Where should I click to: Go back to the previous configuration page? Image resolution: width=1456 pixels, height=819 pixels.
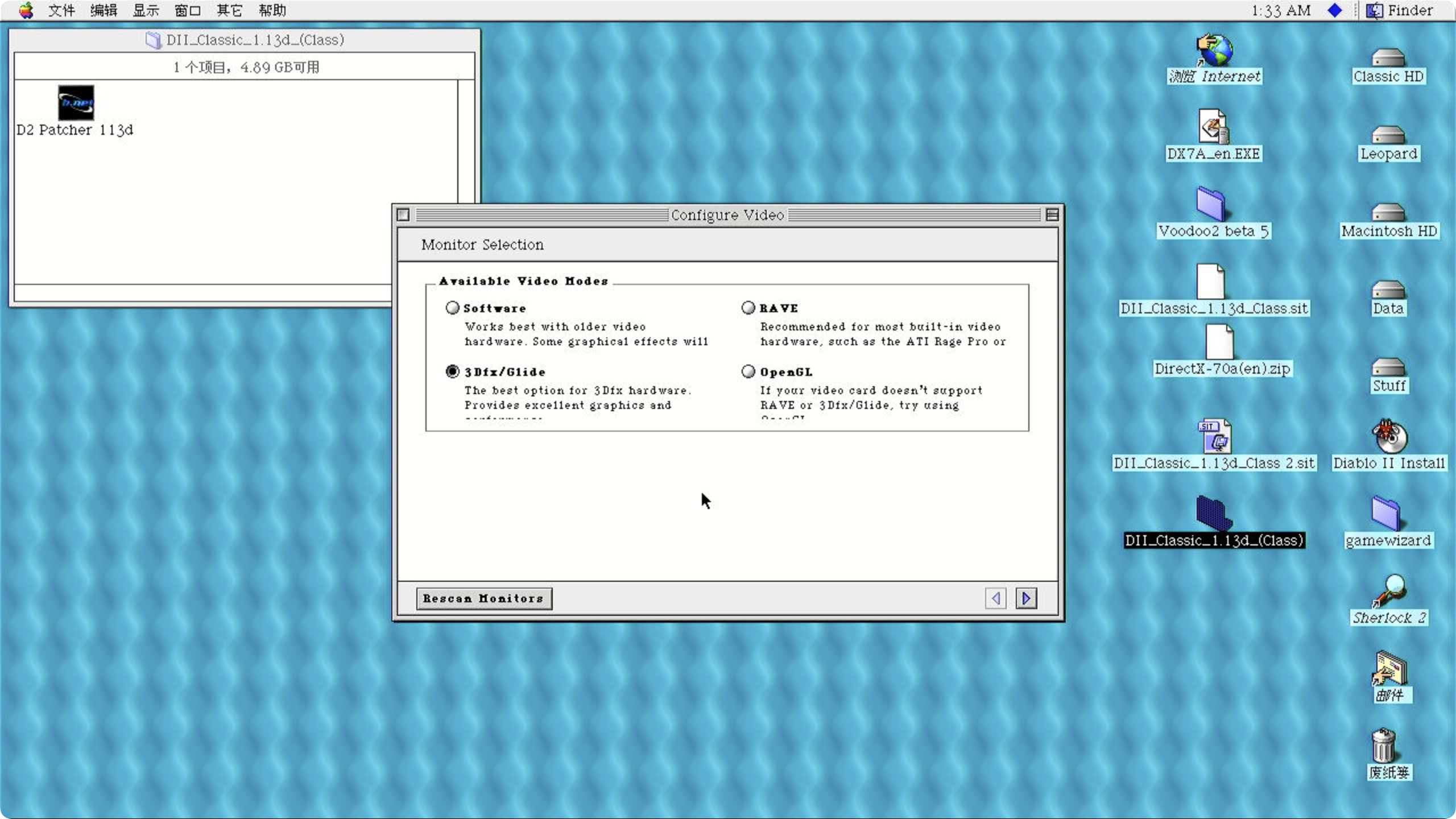(x=995, y=598)
